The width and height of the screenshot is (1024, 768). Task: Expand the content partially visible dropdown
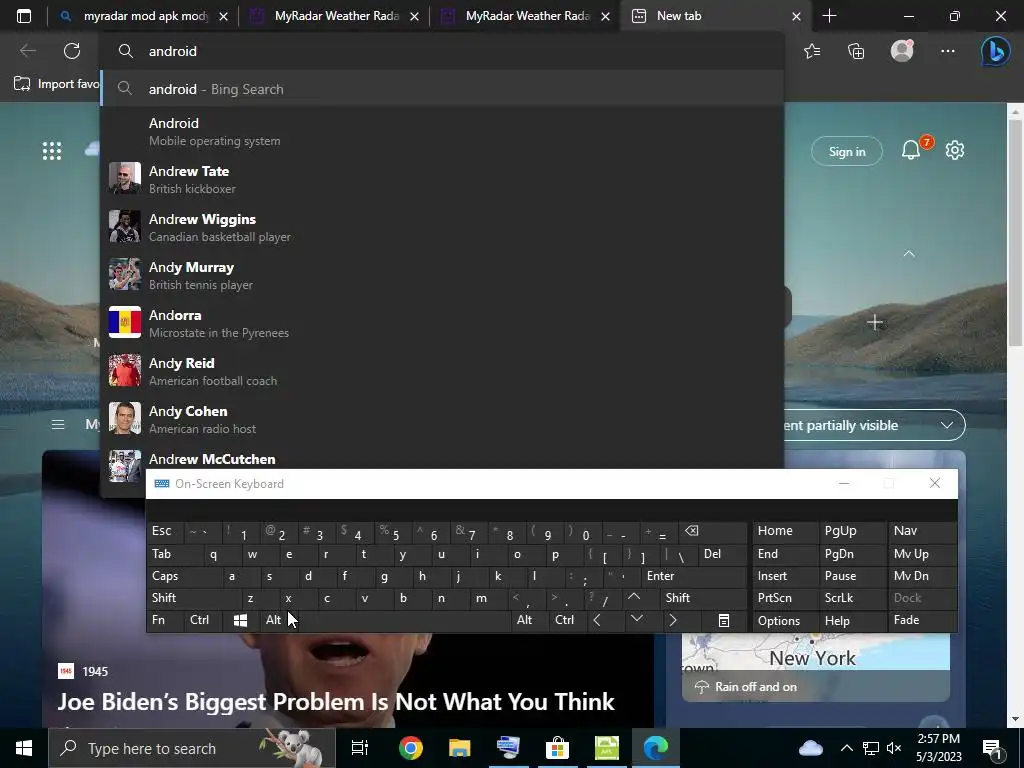[x=872, y=425]
